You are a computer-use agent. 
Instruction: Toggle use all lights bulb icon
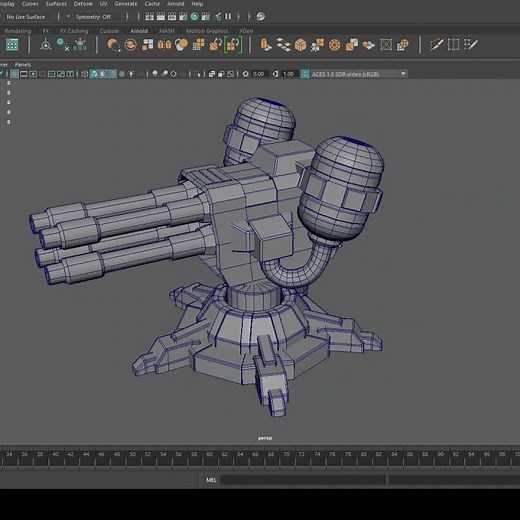coord(131,74)
